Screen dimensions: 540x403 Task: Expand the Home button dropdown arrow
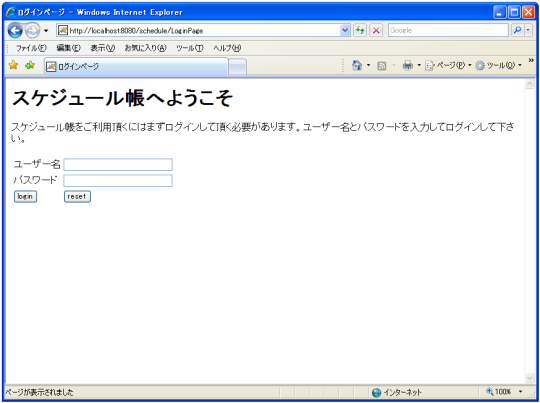click(368, 65)
